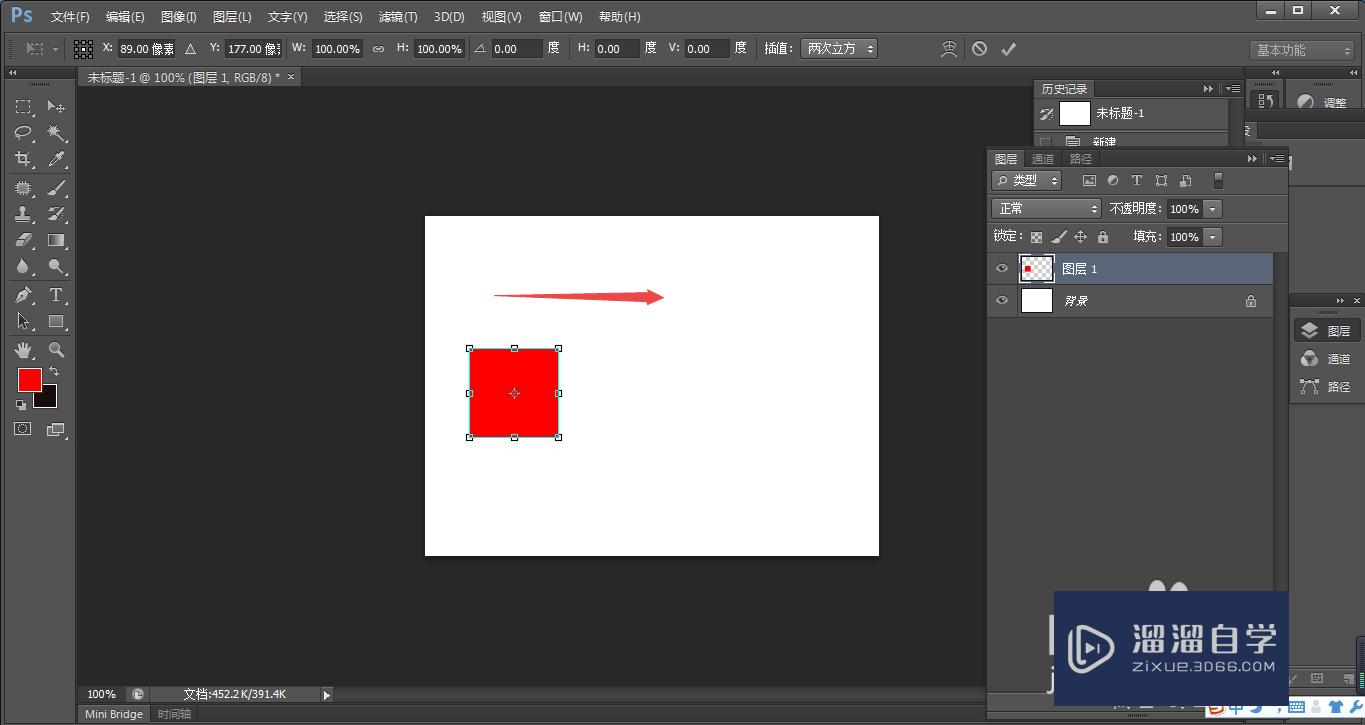The height and width of the screenshot is (725, 1365).
Task: Select the Path Selection tool
Action: click(x=23, y=321)
